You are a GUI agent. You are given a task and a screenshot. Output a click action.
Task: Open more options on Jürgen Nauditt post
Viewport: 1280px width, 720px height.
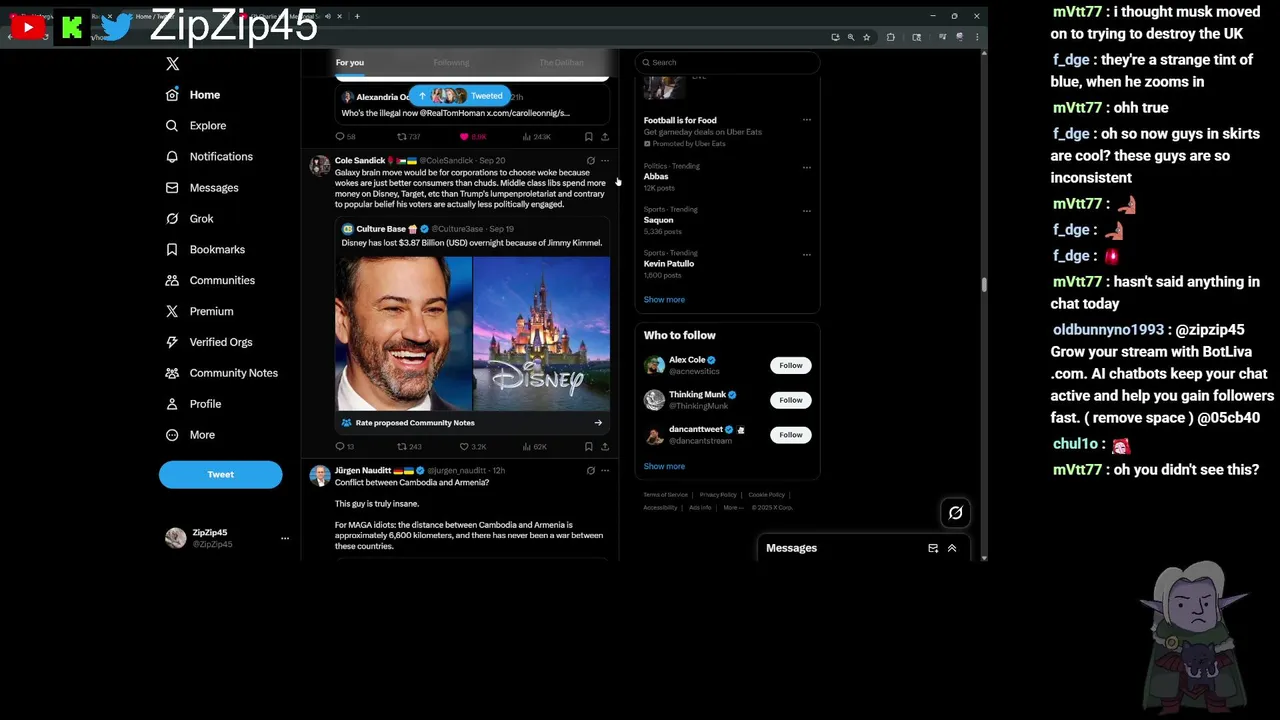pos(605,471)
